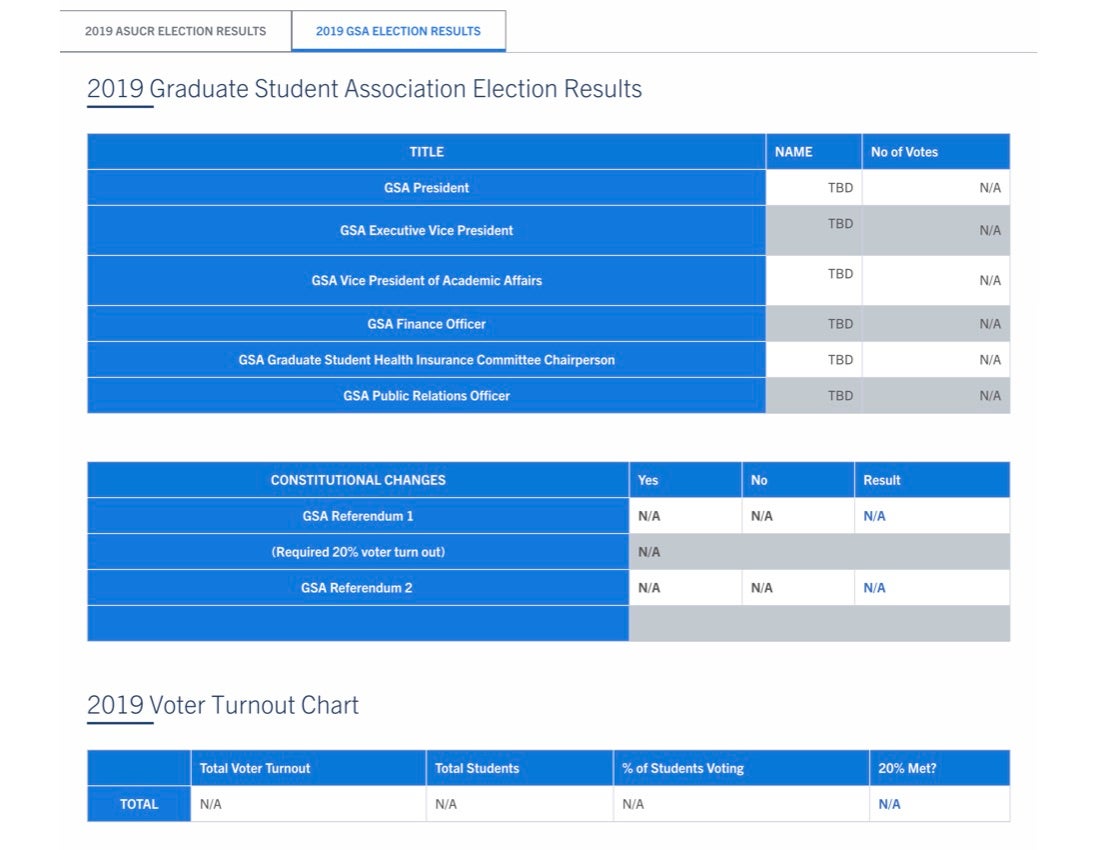Click the GSA President title cell
The image size is (1100, 850).
[426, 188]
